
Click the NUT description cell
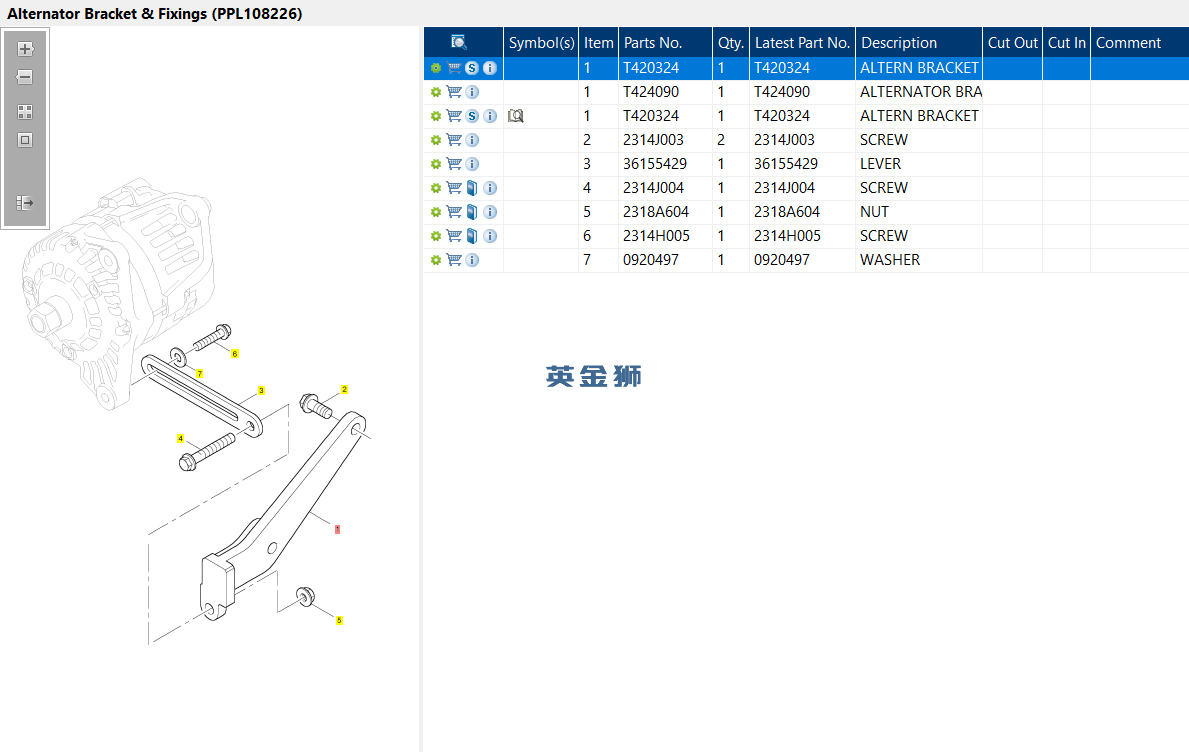pos(919,212)
